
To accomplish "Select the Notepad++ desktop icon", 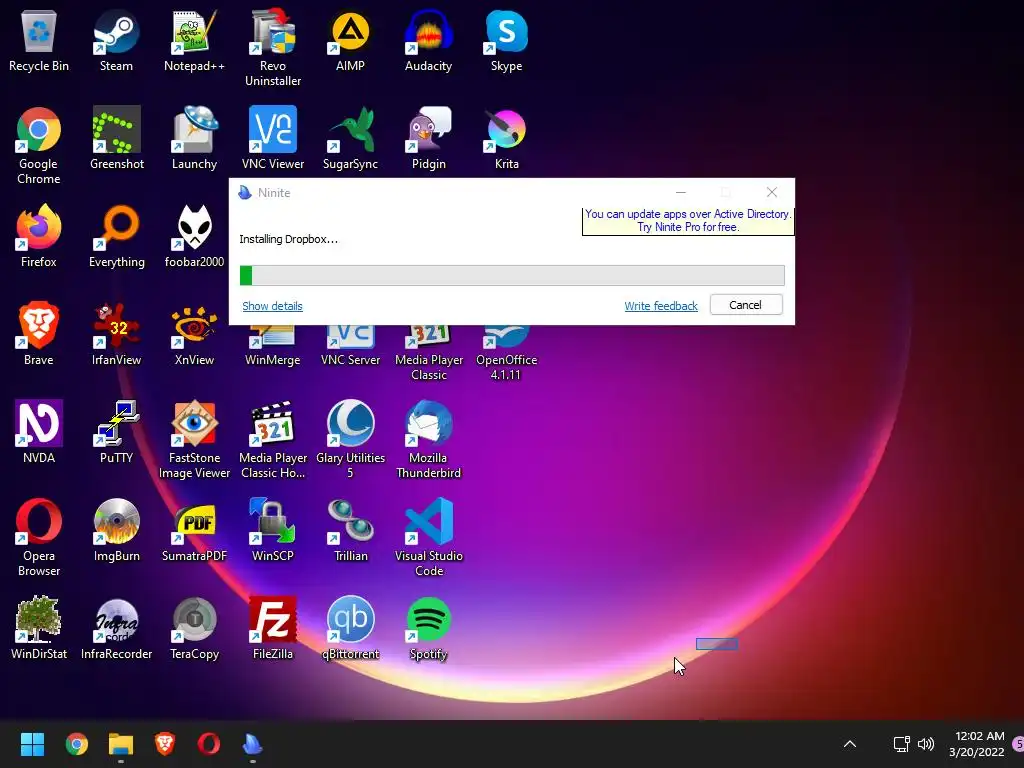I will click(x=194, y=40).
